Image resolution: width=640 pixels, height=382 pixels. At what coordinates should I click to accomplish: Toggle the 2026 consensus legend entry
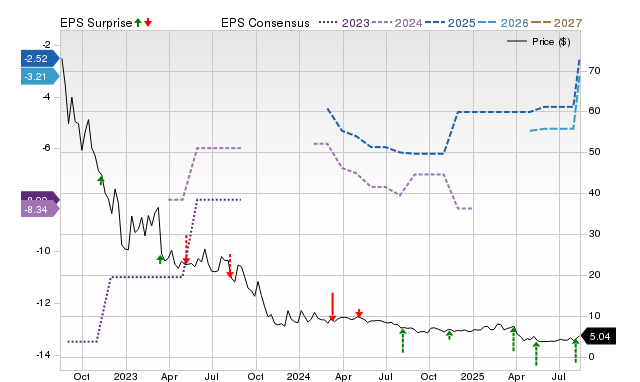pos(503,23)
